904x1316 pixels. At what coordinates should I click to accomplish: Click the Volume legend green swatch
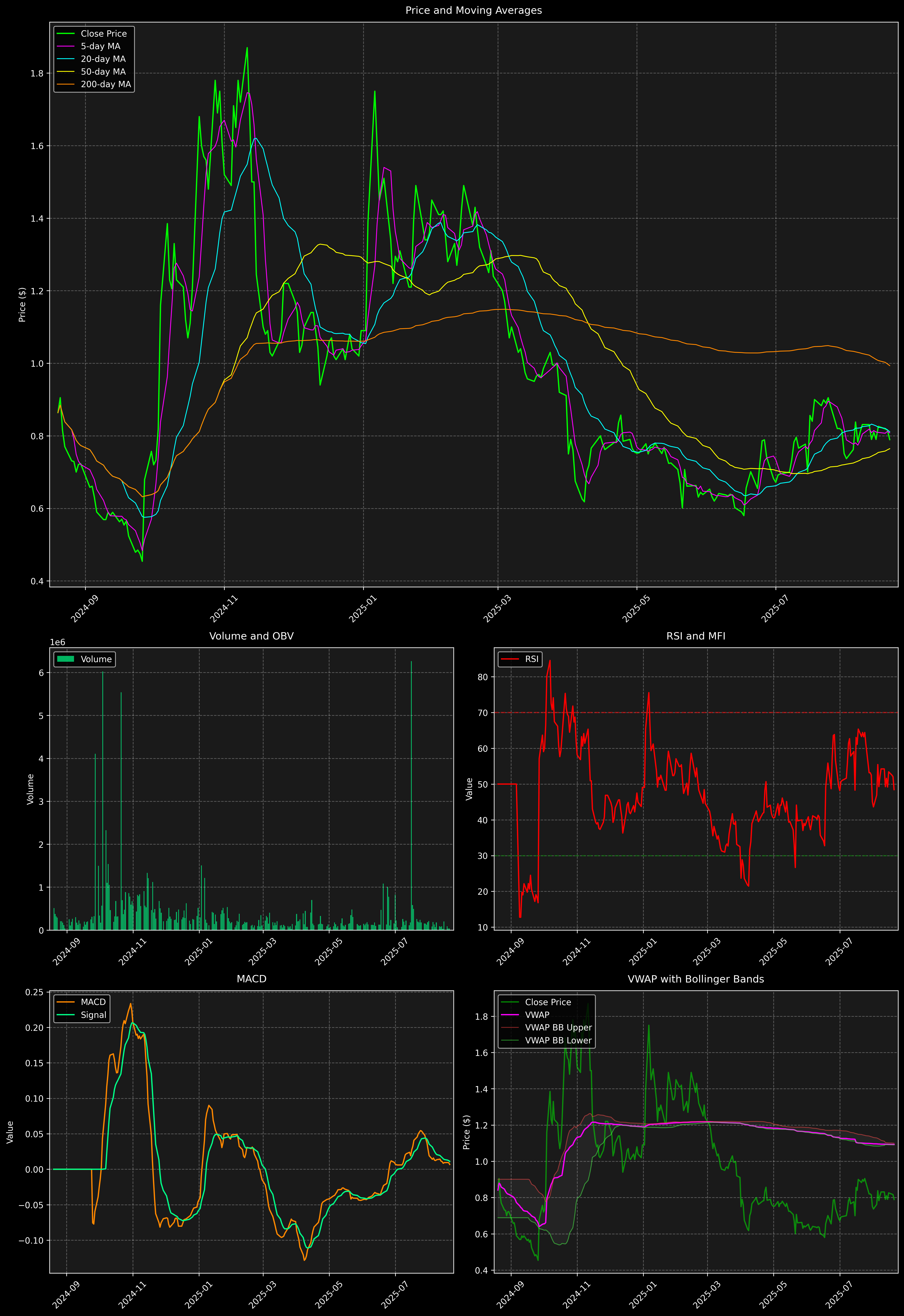coord(66,659)
